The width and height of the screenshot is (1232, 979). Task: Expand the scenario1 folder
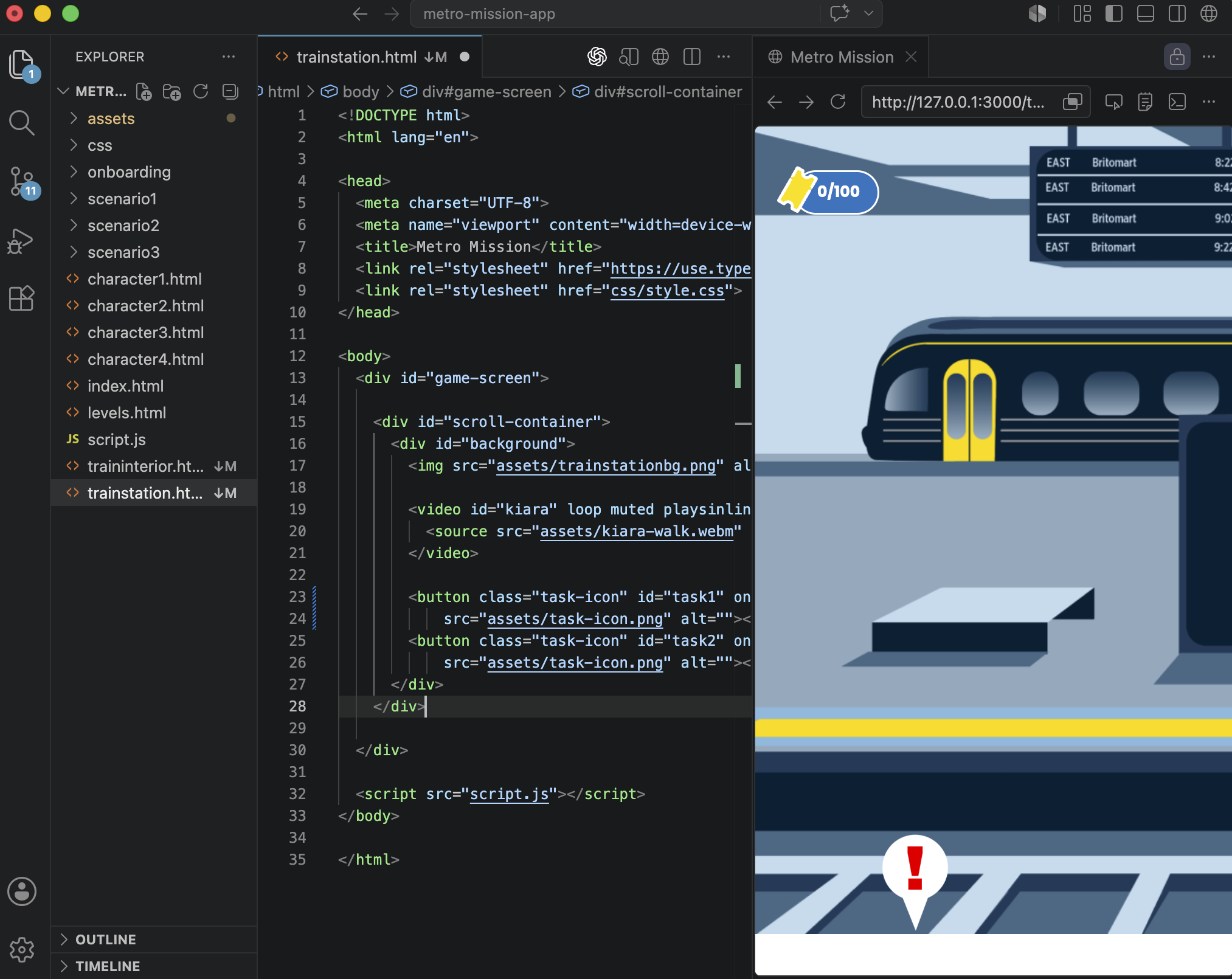(153, 199)
